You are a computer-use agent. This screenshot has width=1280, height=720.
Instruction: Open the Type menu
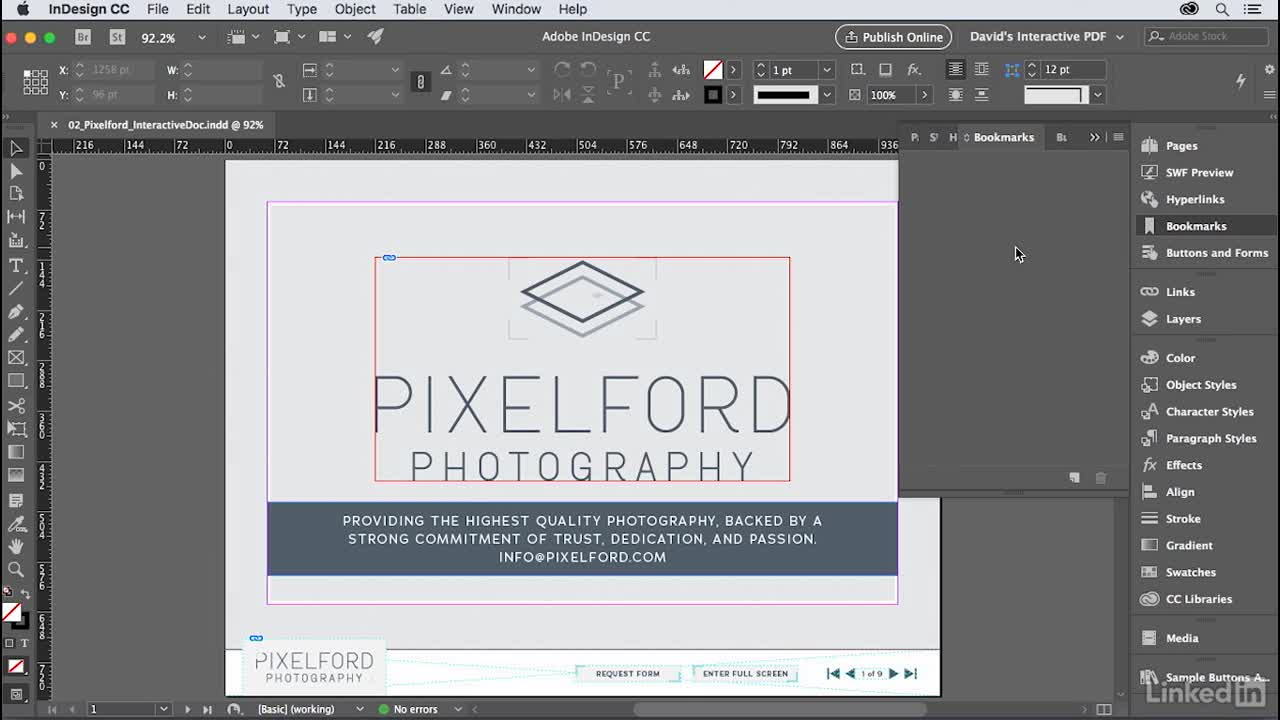[x=301, y=9]
